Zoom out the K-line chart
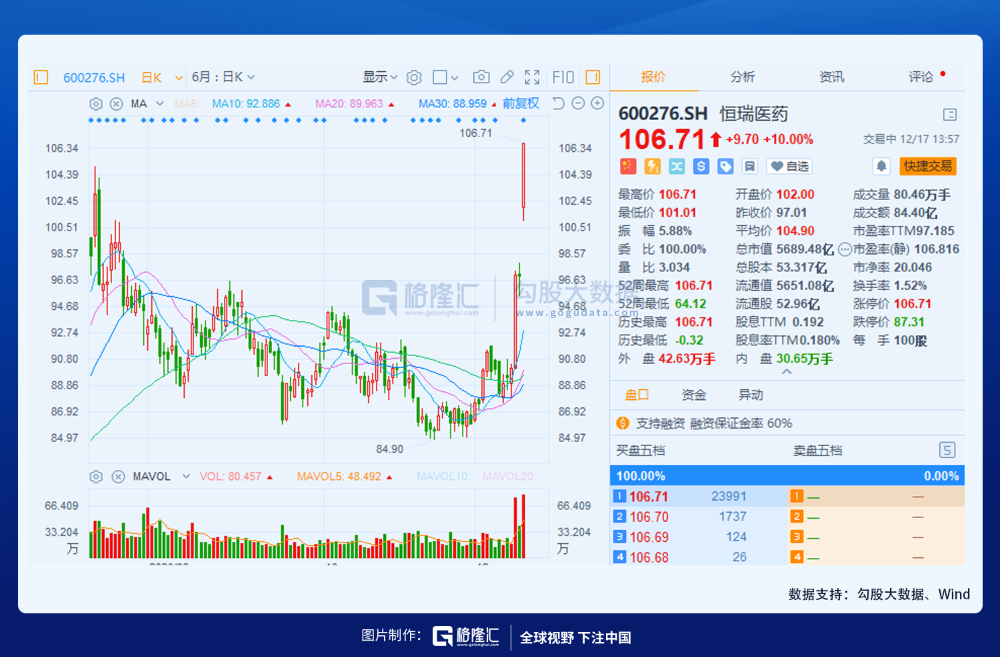This screenshot has width=1000, height=657. 578,103
